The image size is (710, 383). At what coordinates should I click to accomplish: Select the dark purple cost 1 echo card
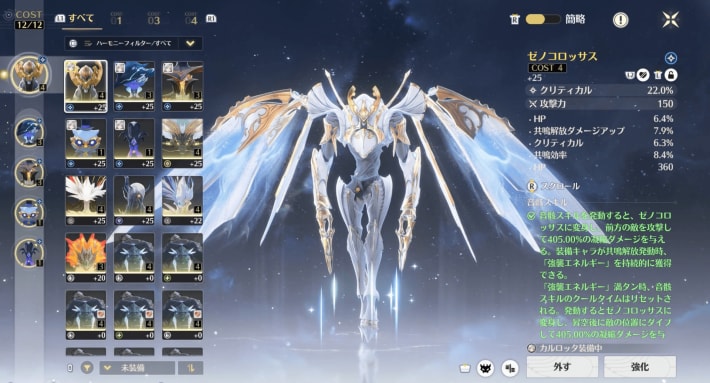134,143
